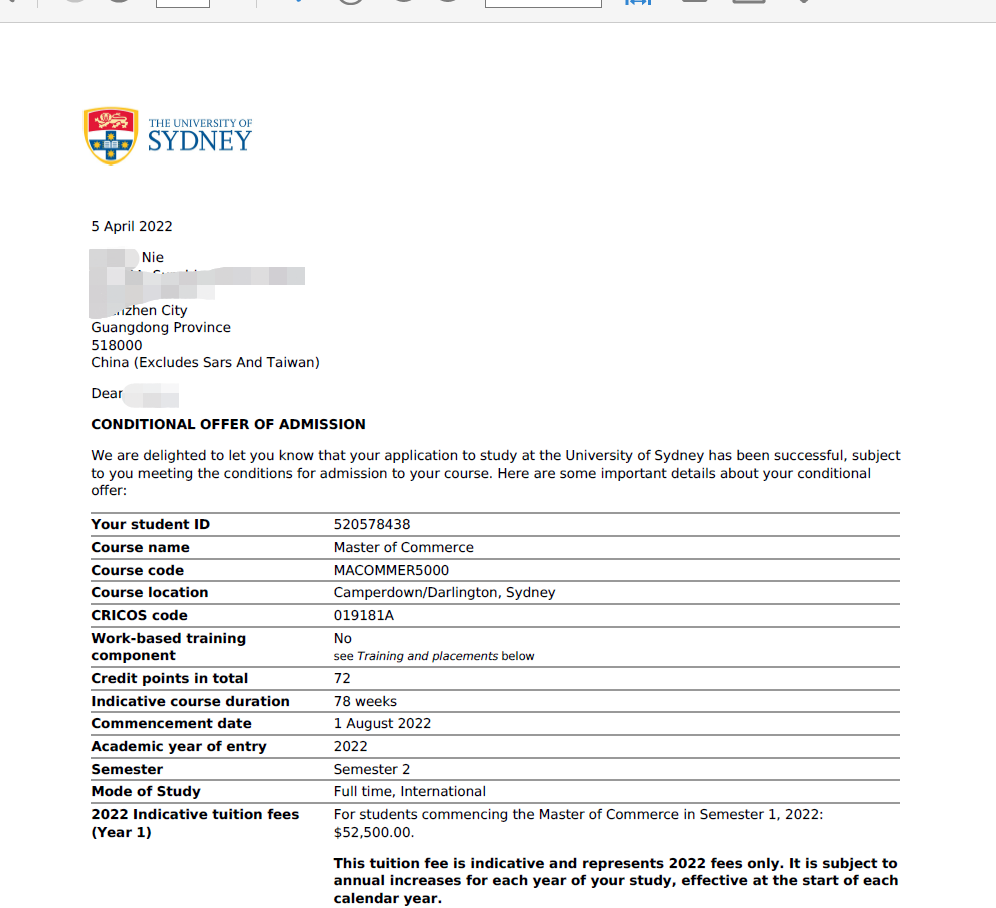Select the student ID number 520578438
The width and height of the screenshot is (996, 908).
pos(372,524)
